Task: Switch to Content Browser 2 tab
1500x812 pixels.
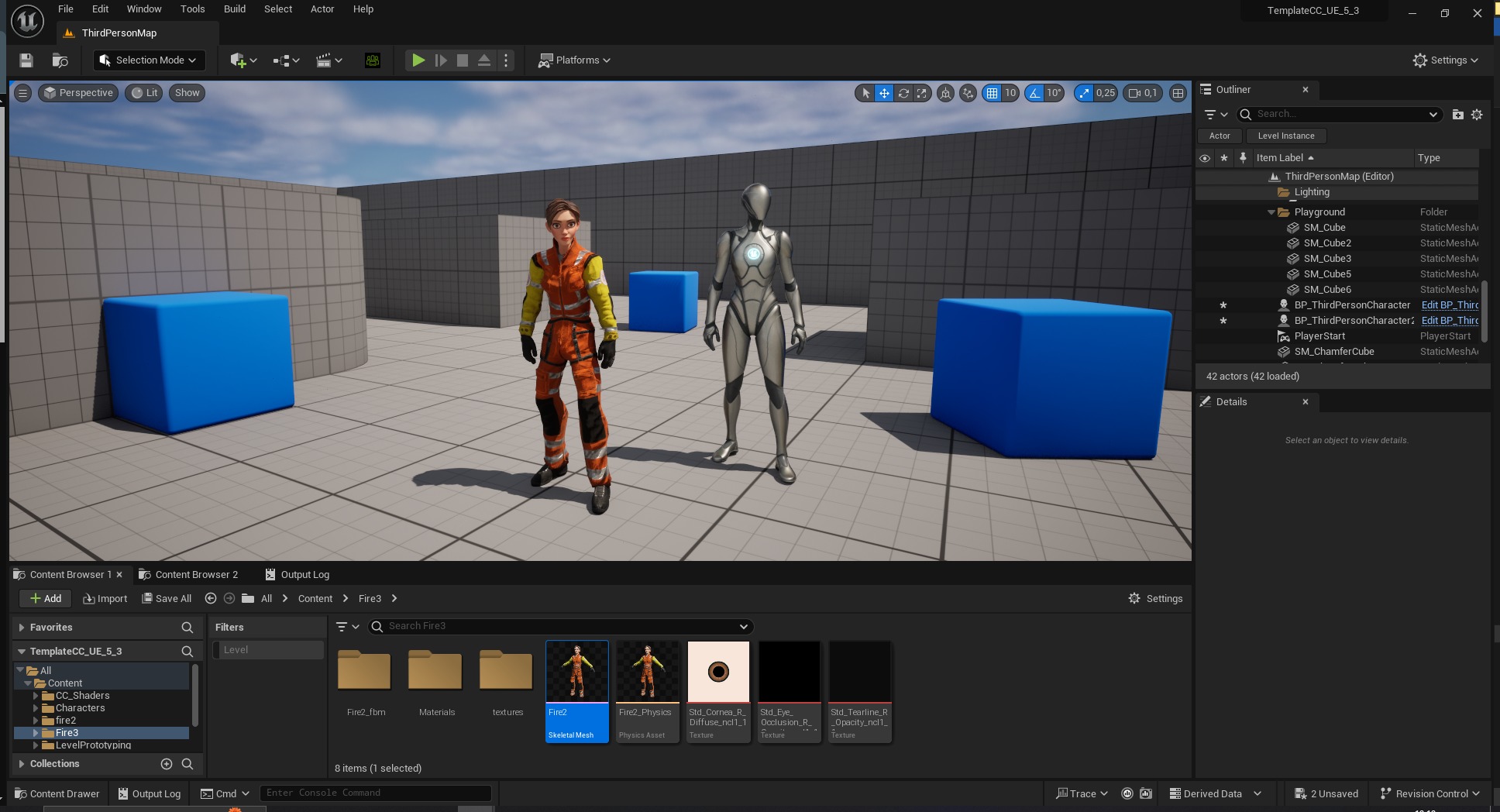Action: pos(189,575)
